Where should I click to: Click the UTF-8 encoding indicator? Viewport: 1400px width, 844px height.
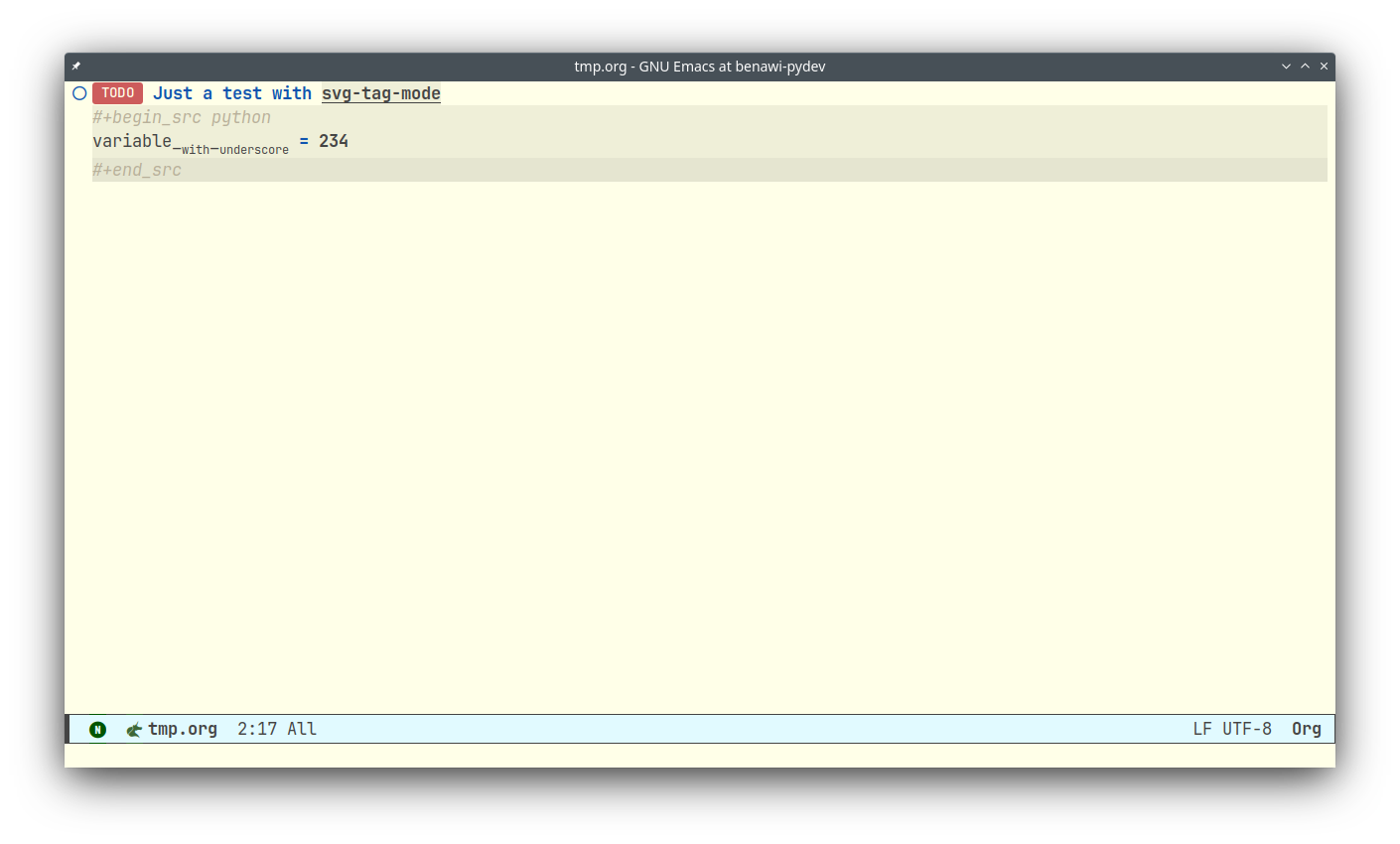[1247, 728]
